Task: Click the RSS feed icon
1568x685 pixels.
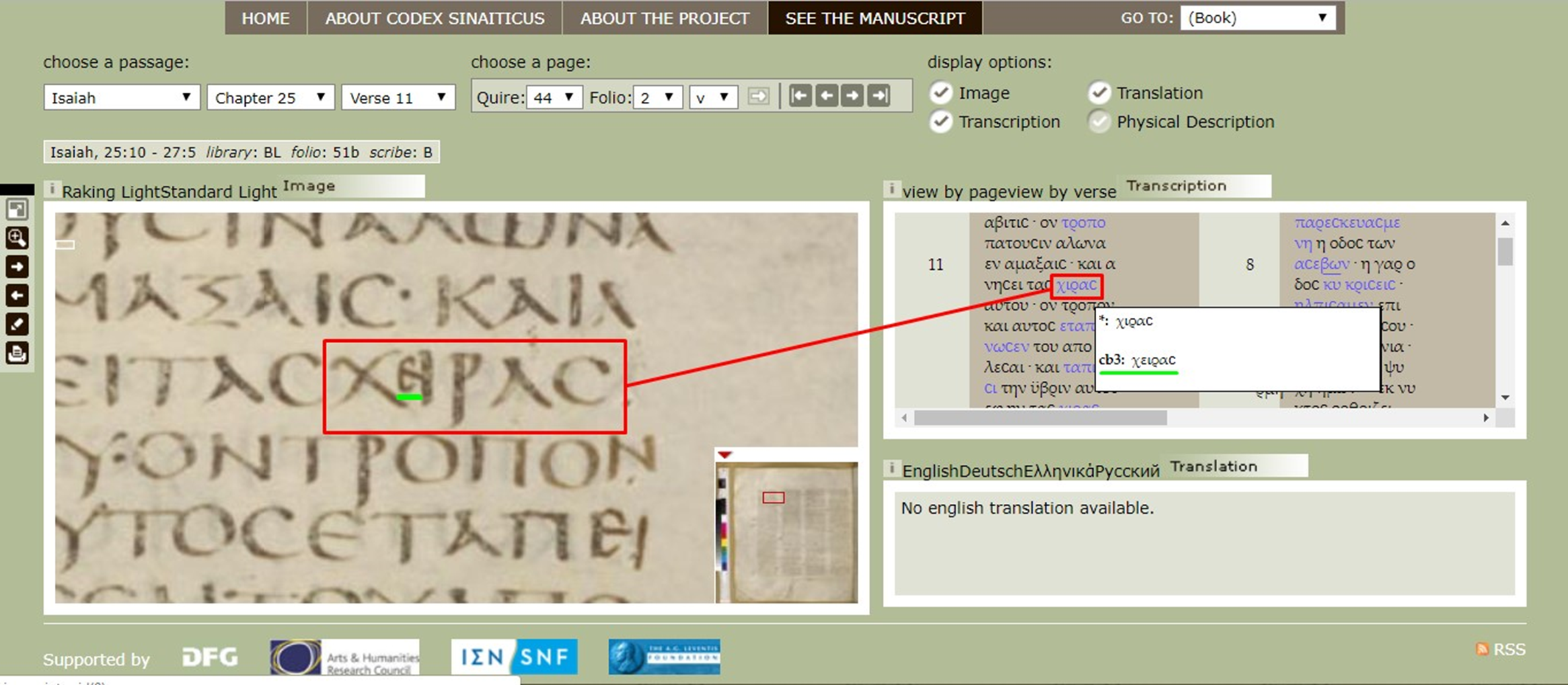Action: point(1482,649)
